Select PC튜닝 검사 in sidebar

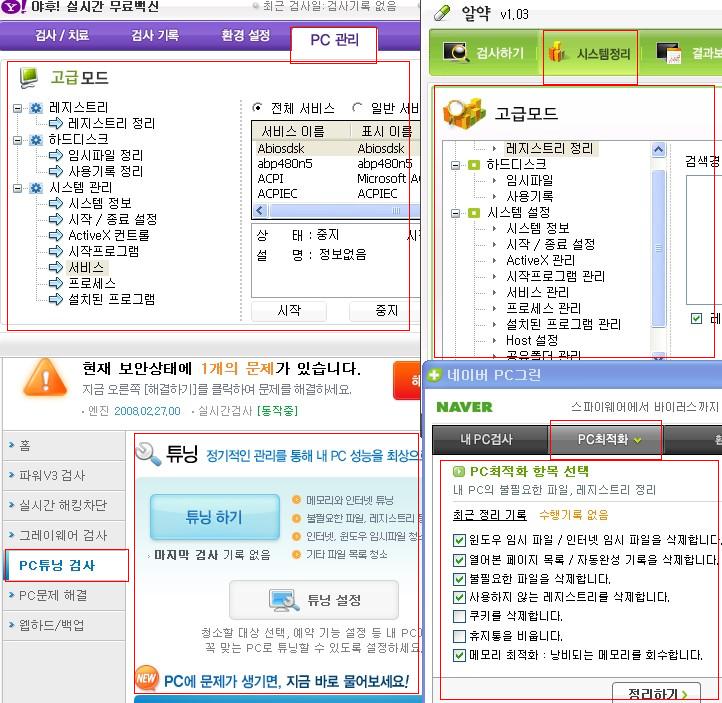pos(65,565)
